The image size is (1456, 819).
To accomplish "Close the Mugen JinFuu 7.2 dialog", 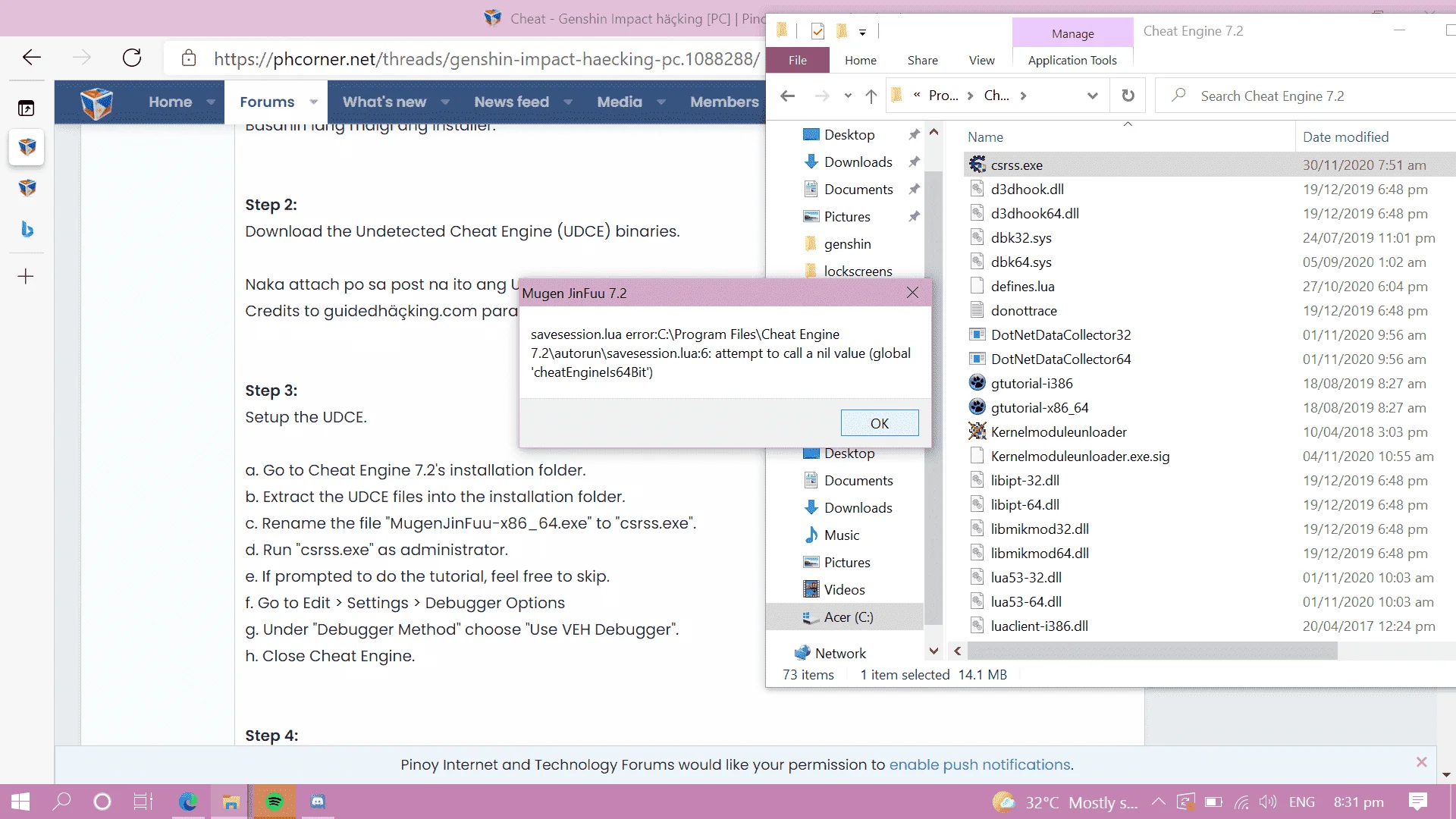I will click(912, 293).
